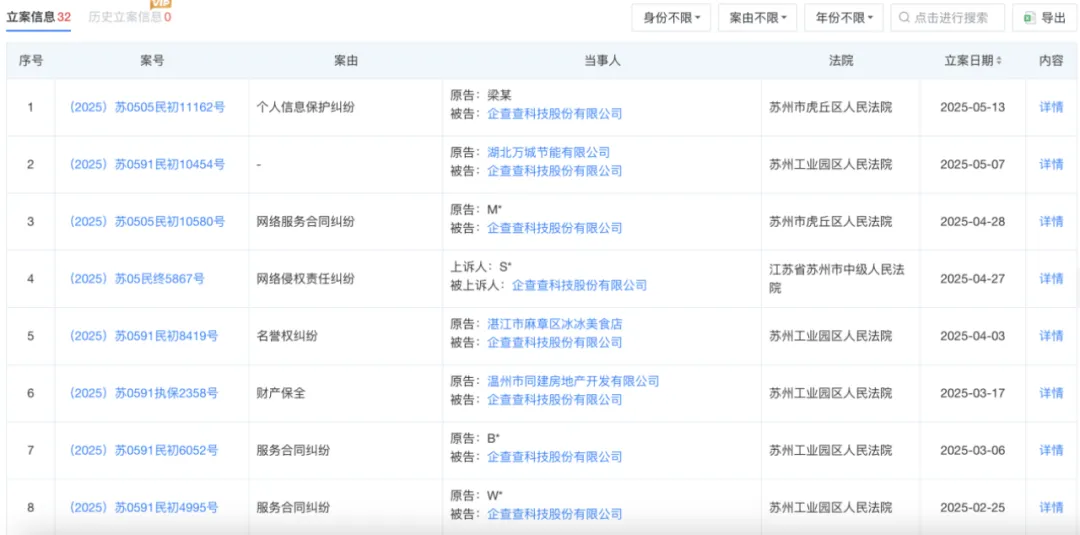The width and height of the screenshot is (1080, 535).
Task: Click defendant 企查查科技股份有限公司 in row 1
Action: [554, 114]
